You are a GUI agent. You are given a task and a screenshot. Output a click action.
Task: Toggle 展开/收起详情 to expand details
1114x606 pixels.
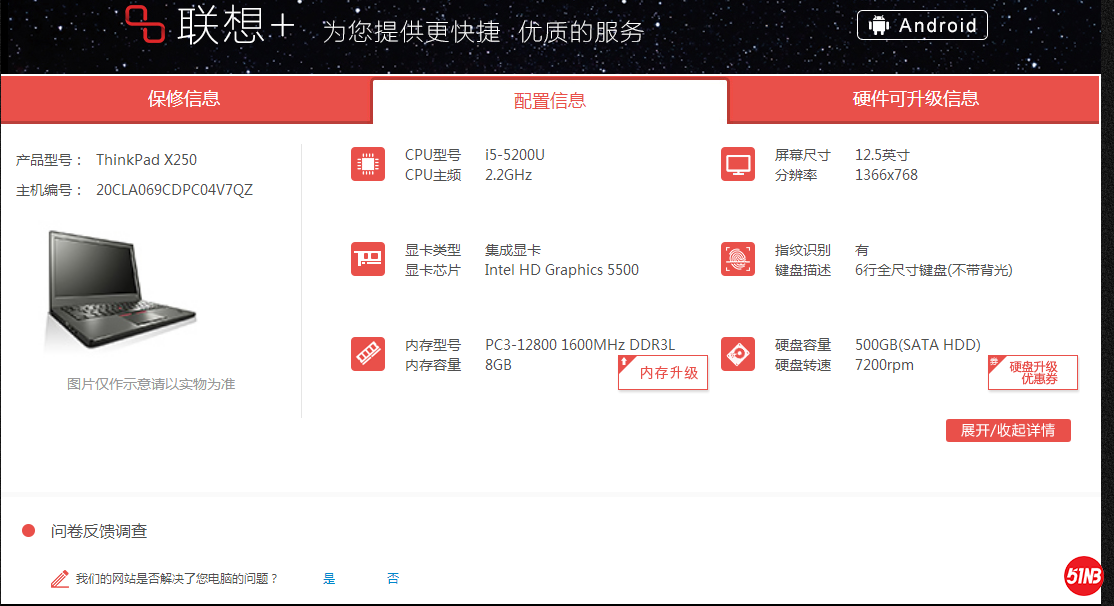[1008, 430]
